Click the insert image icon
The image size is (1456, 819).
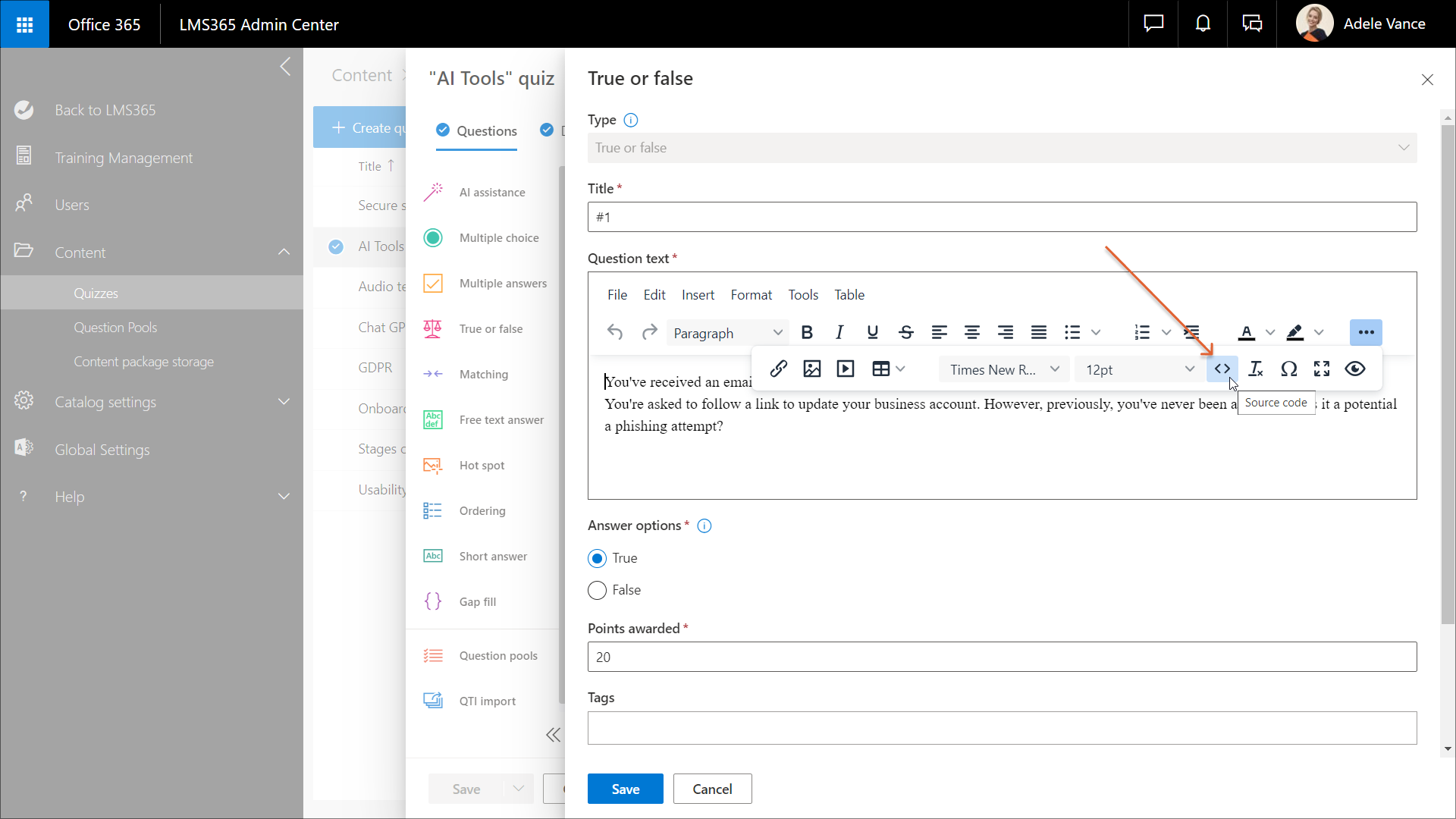point(811,369)
